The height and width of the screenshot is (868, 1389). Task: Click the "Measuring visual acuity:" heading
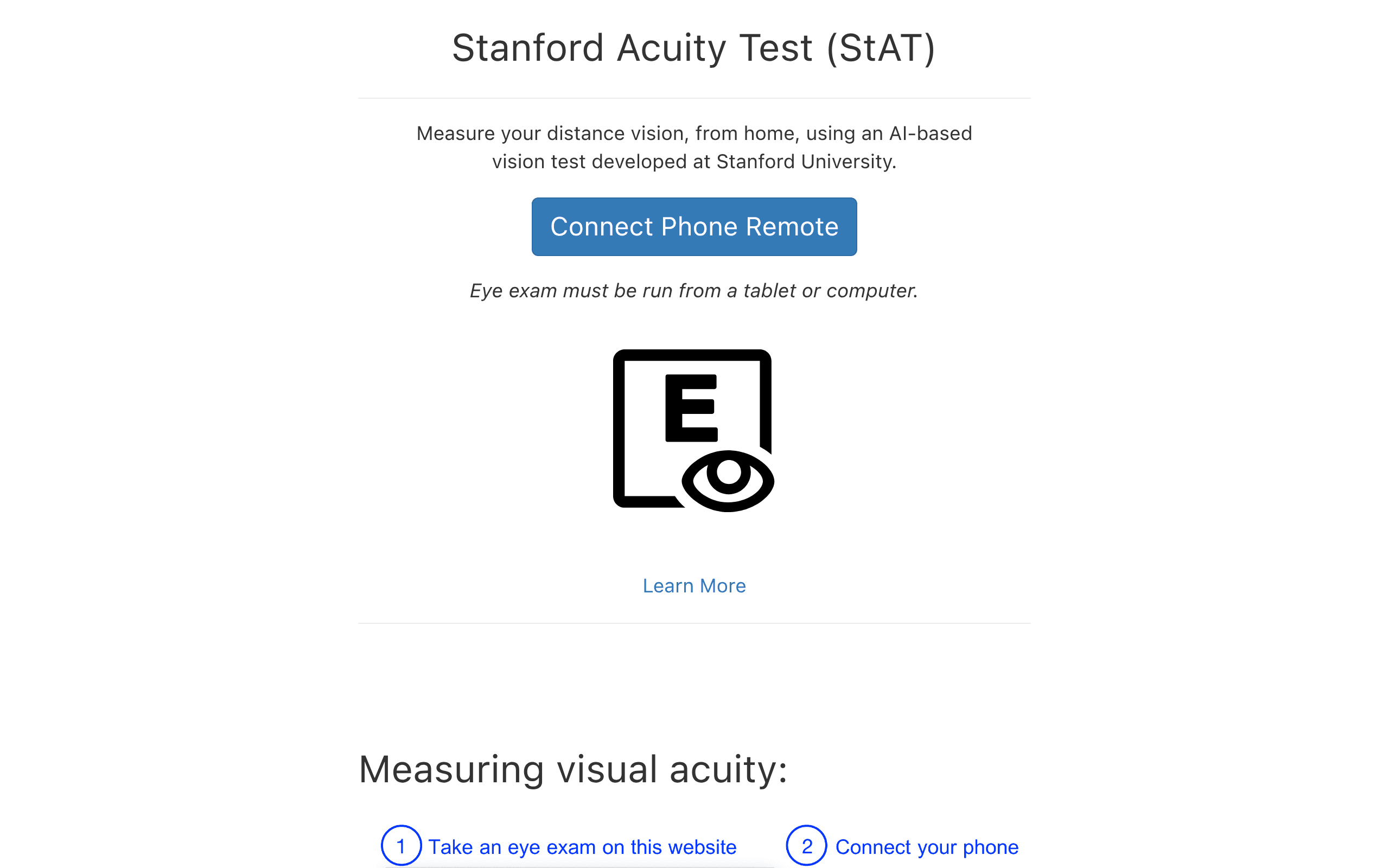(x=573, y=769)
